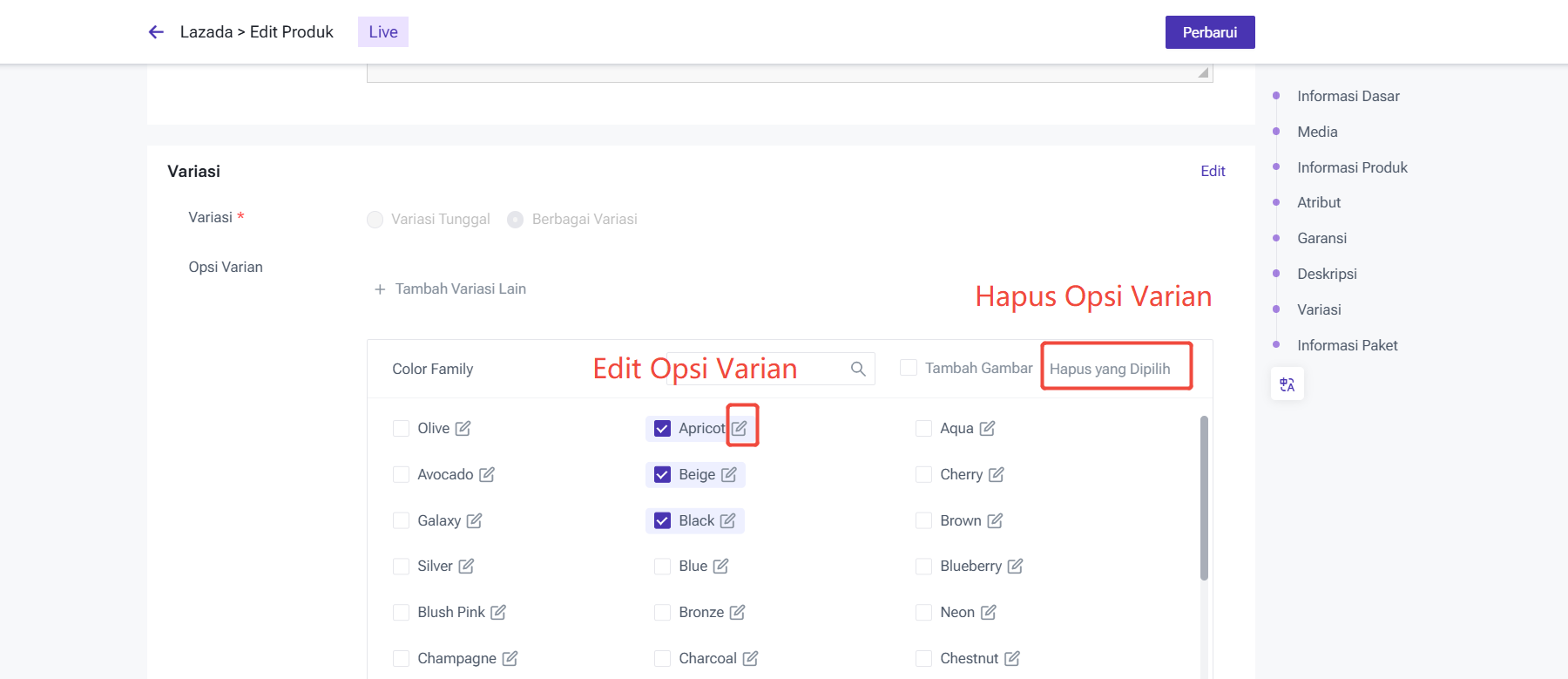Click the color list vertical scrollbar
This screenshot has width=1568, height=679.
(1204, 497)
